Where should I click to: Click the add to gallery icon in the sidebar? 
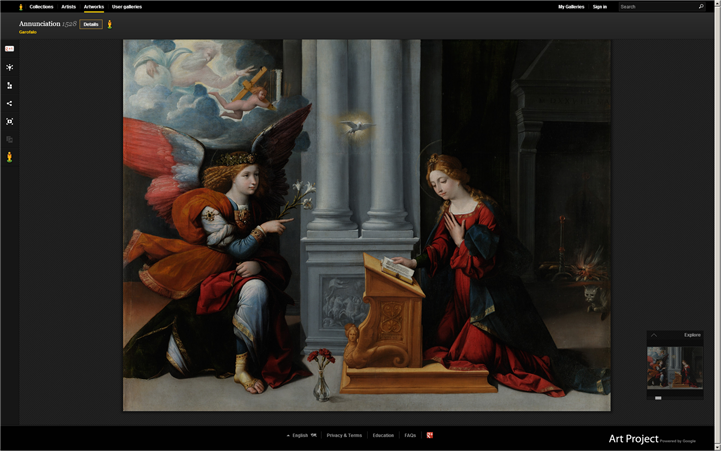coord(9,86)
